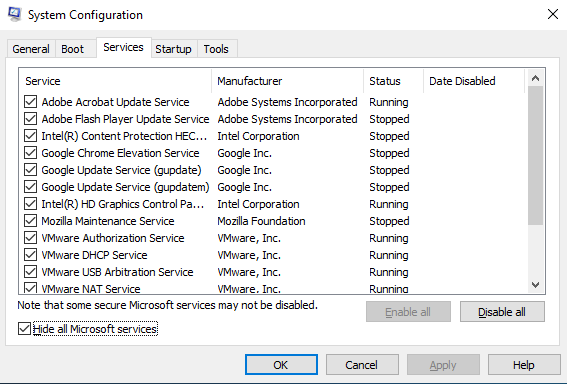
Task: Select the Adobe Acrobat Update Service name
Action: [115, 102]
